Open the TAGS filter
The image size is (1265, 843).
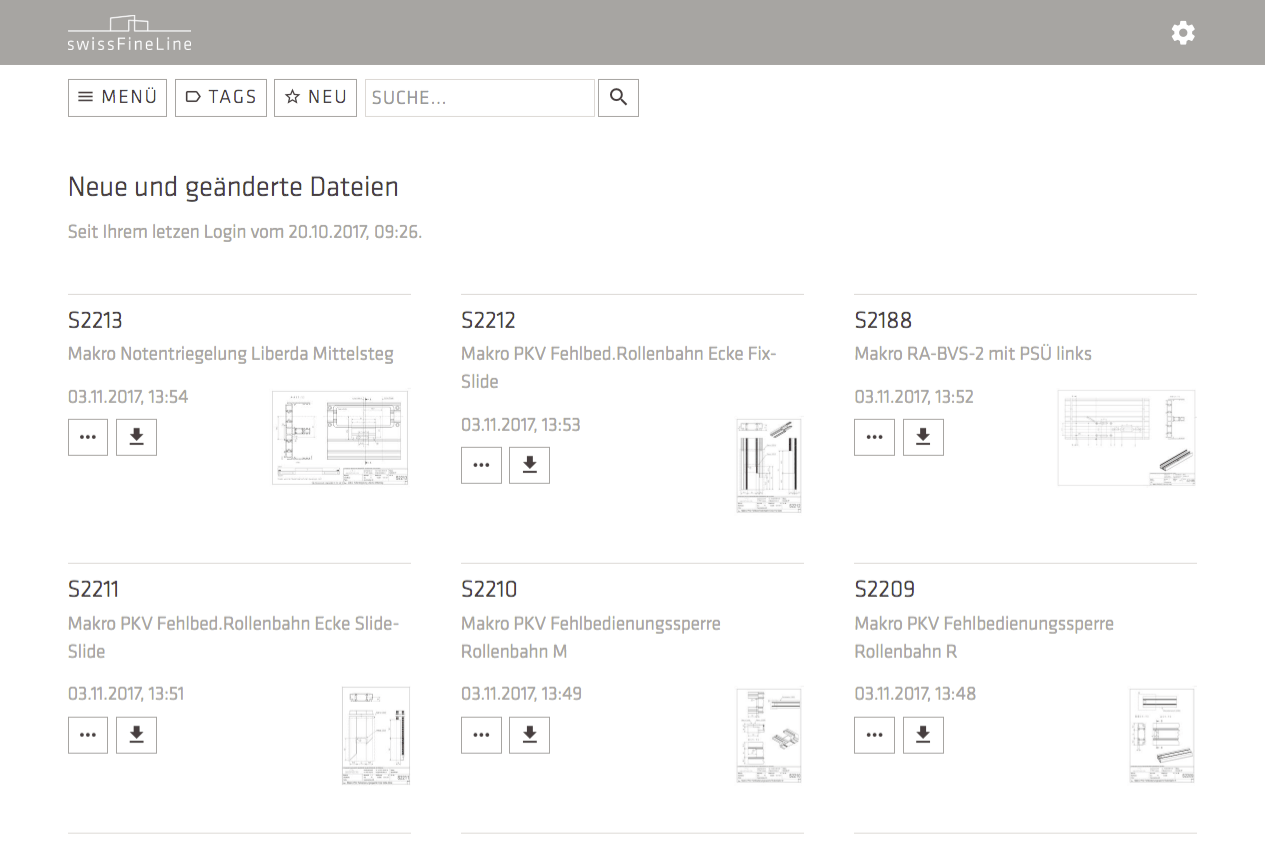(221, 98)
